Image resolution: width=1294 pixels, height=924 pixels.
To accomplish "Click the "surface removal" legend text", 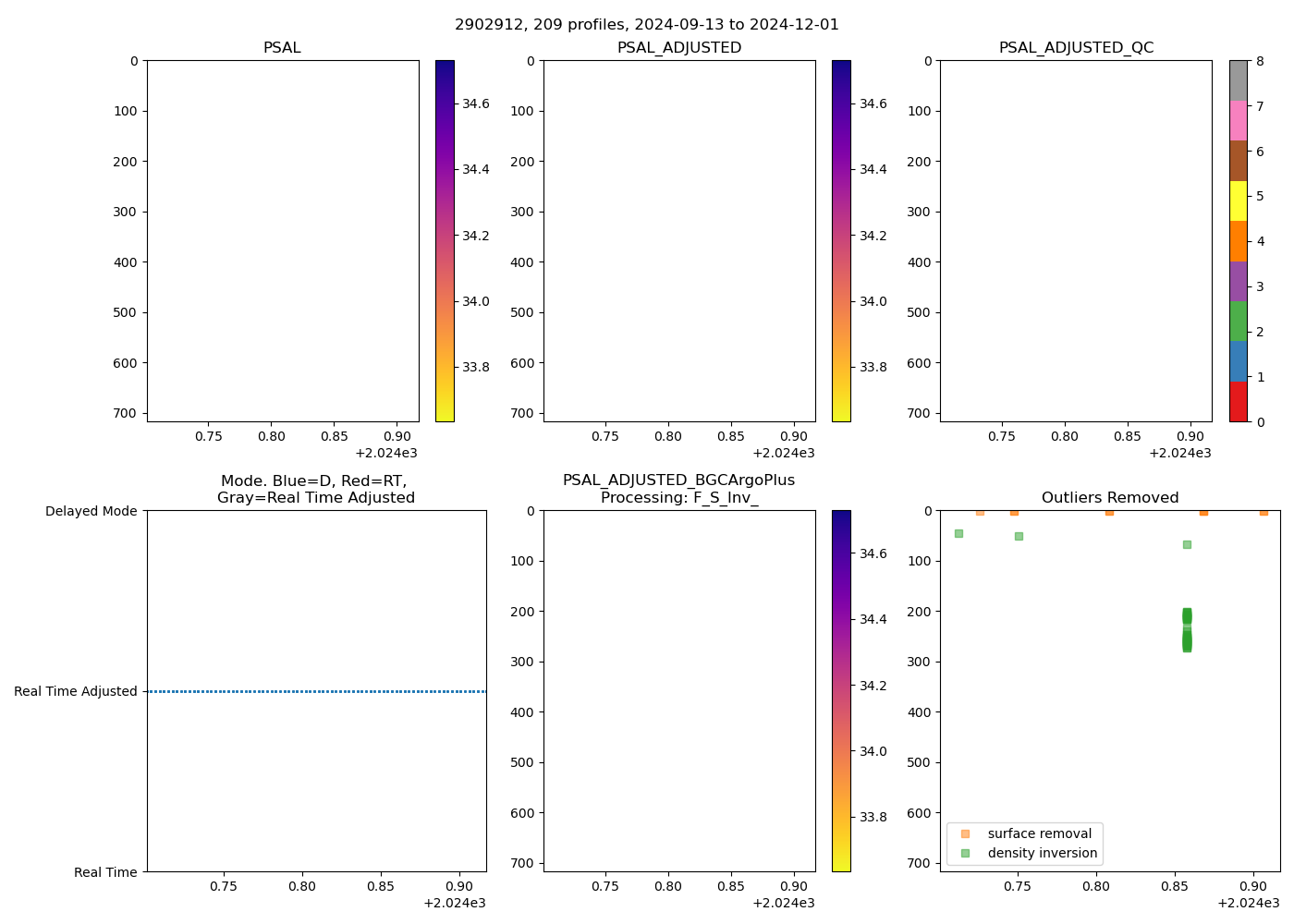I will pyautogui.click(x=1039, y=833).
